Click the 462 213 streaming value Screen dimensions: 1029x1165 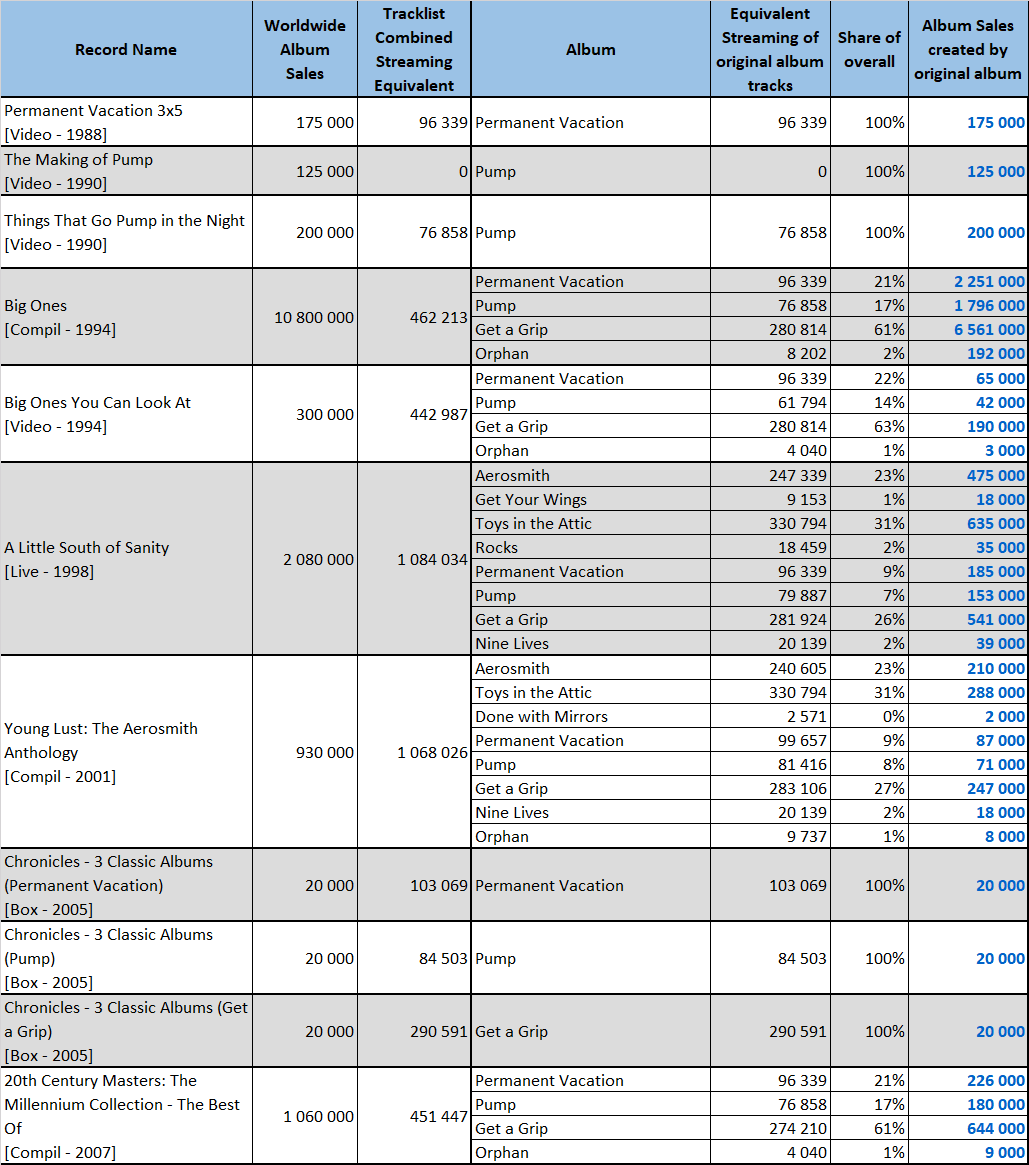[x=439, y=317]
